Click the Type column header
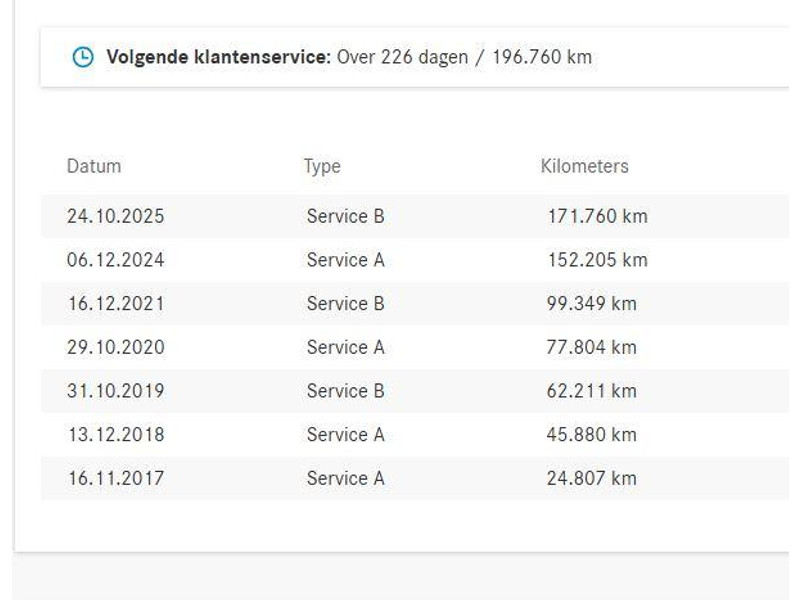 tap(322, 166)
